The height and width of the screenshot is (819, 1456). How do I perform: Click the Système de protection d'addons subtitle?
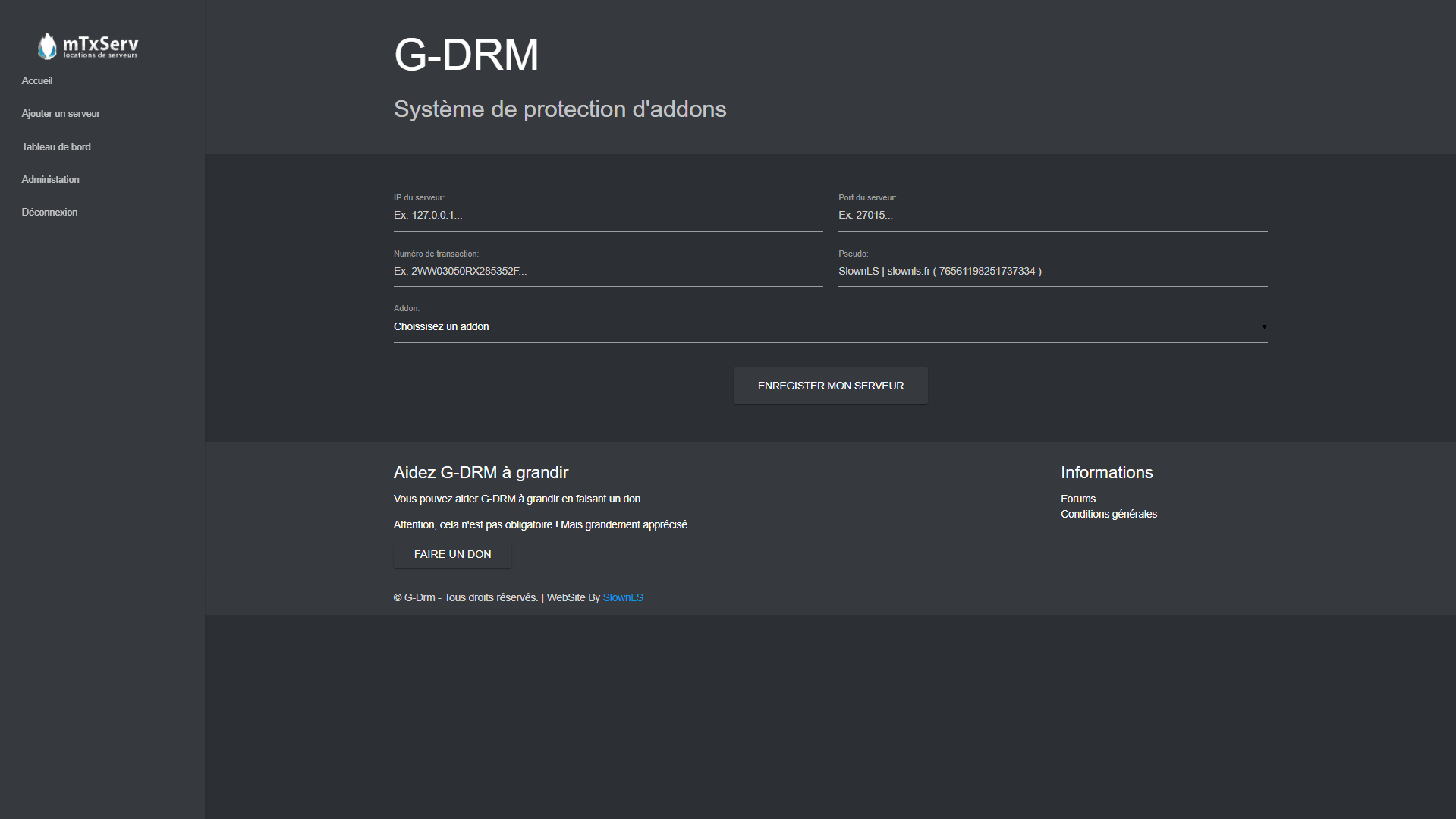pos(560,109)
